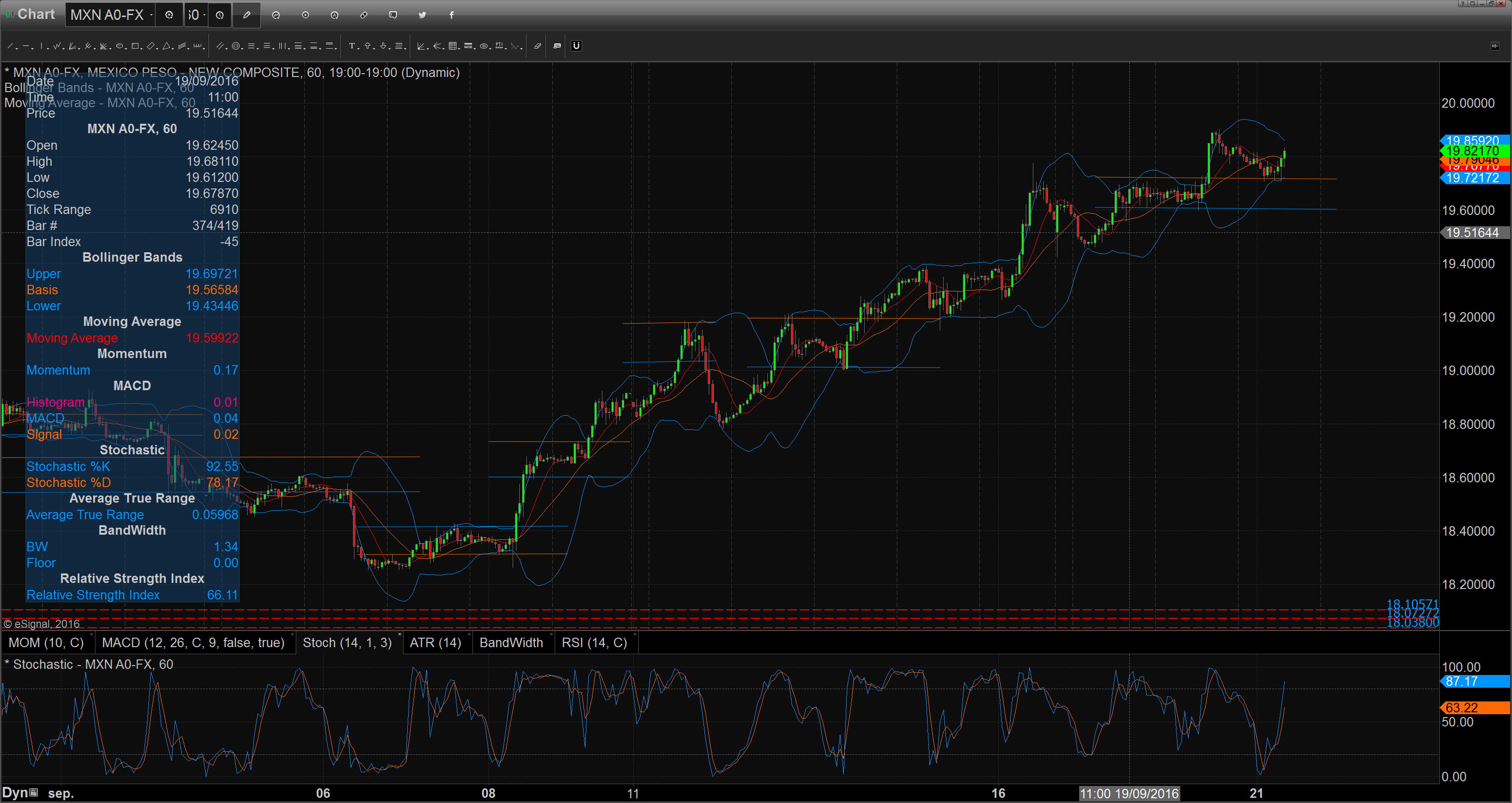Switch to the RSI (14, C) tab
This screenshot has height=803, width=1512.
click(x=594, y=643)
